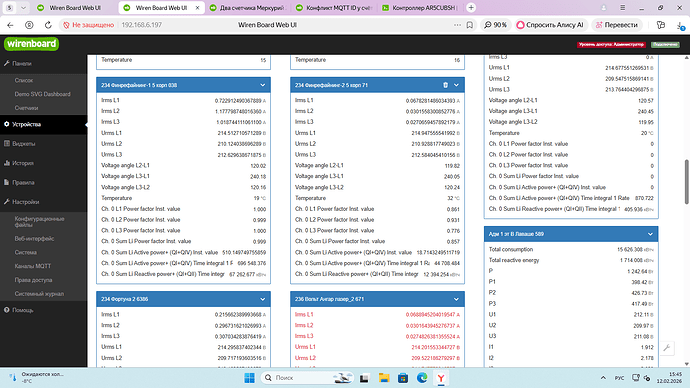The width and height of the screenshot is (690, 388).
Task: Collapse the 234 Фиерефайнес-2 5 корп 71 card
Action: click(456, 85)
